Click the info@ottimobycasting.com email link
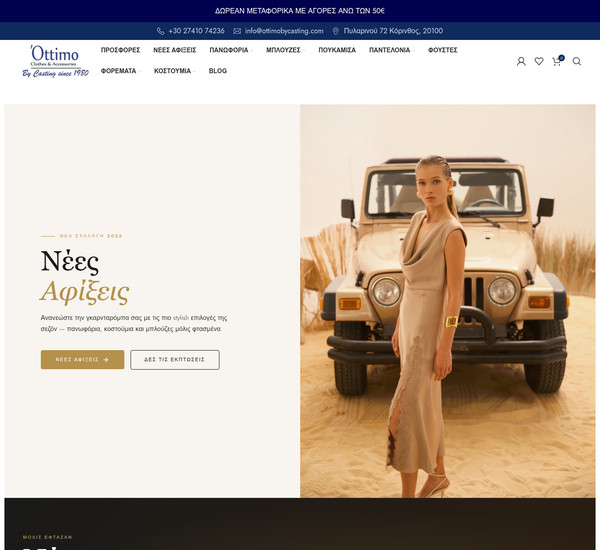 click(x=284, y=31)
